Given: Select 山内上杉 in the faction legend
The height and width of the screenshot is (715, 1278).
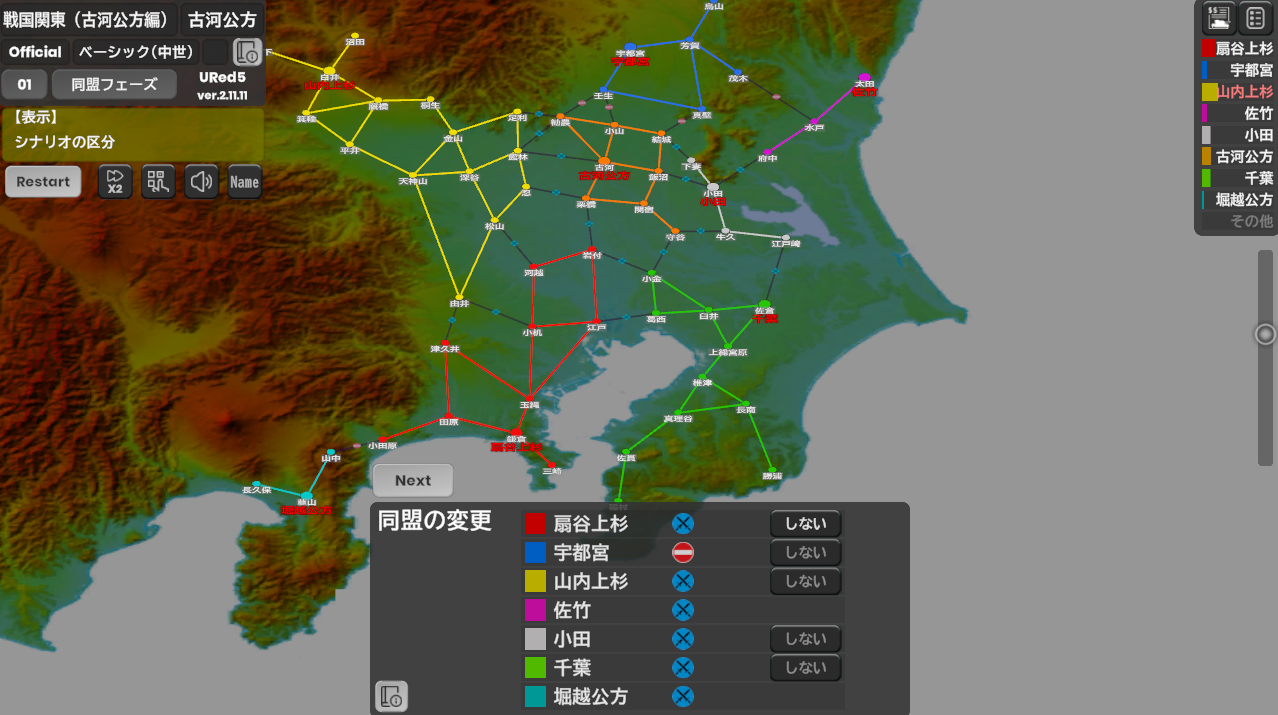Looking at the screenshot, I should coord(1238,92).
